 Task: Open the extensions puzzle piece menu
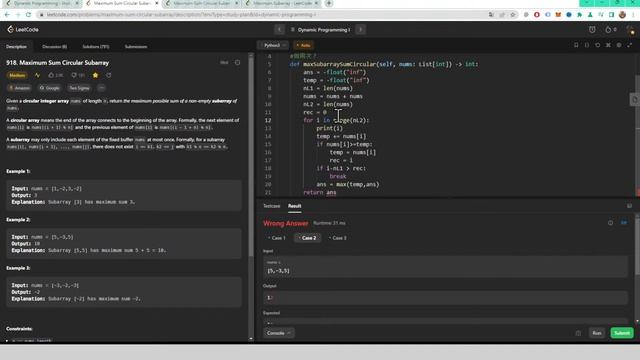[x=579, y=15]
